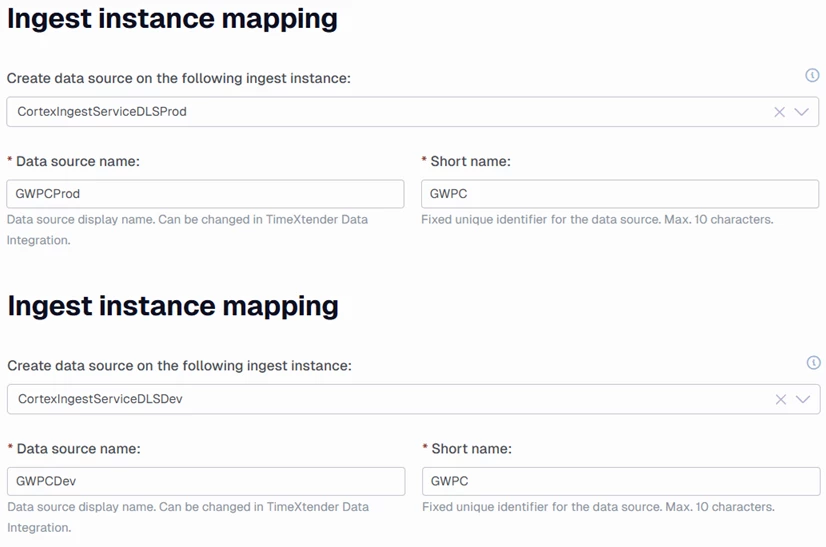The height and width of the screenshot is (547, 826).
Task: Click the Short name label in the Dev mapping
Action: click(471, 449)
